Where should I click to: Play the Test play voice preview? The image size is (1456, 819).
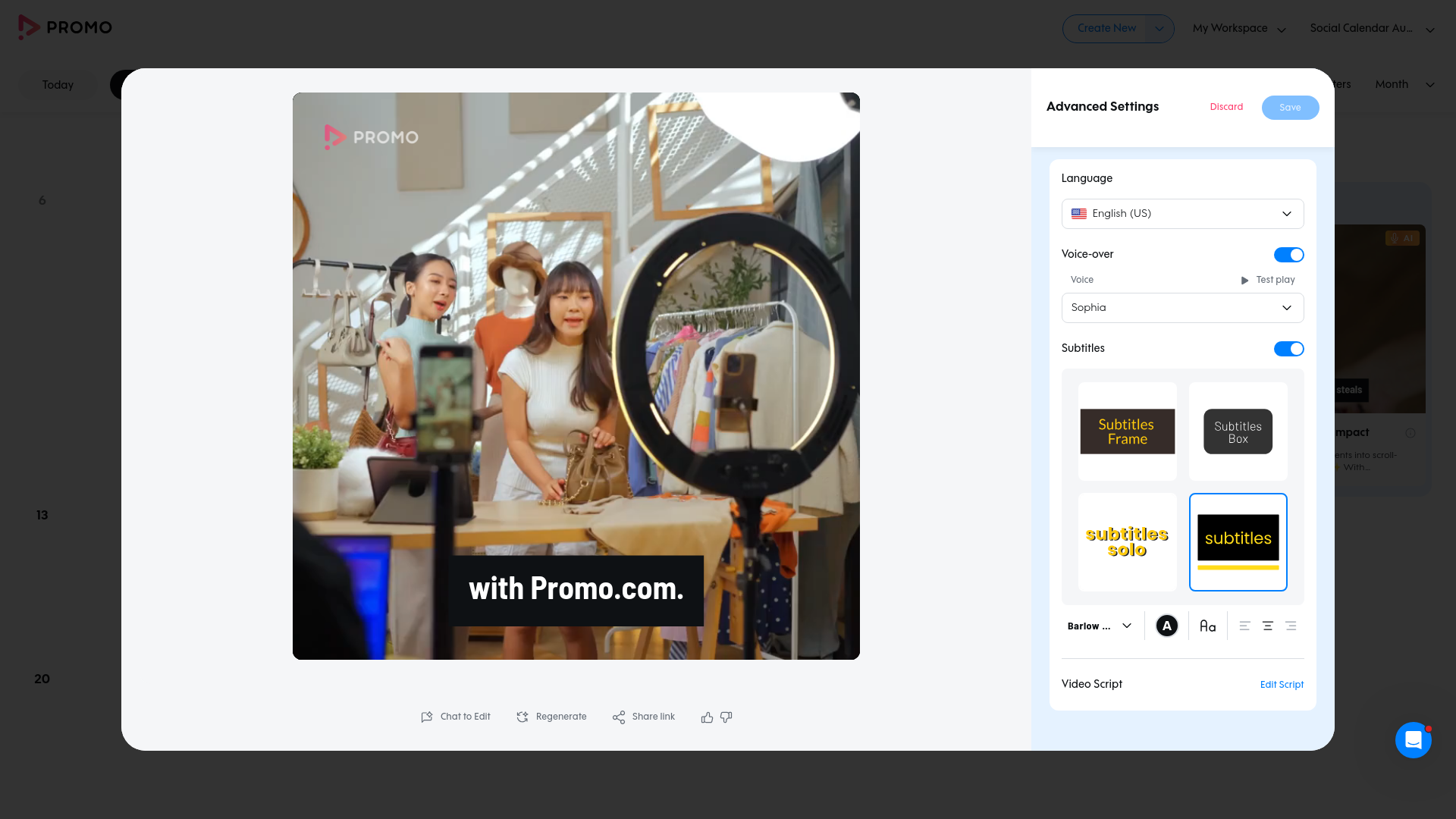click(x=1268, y=280)
